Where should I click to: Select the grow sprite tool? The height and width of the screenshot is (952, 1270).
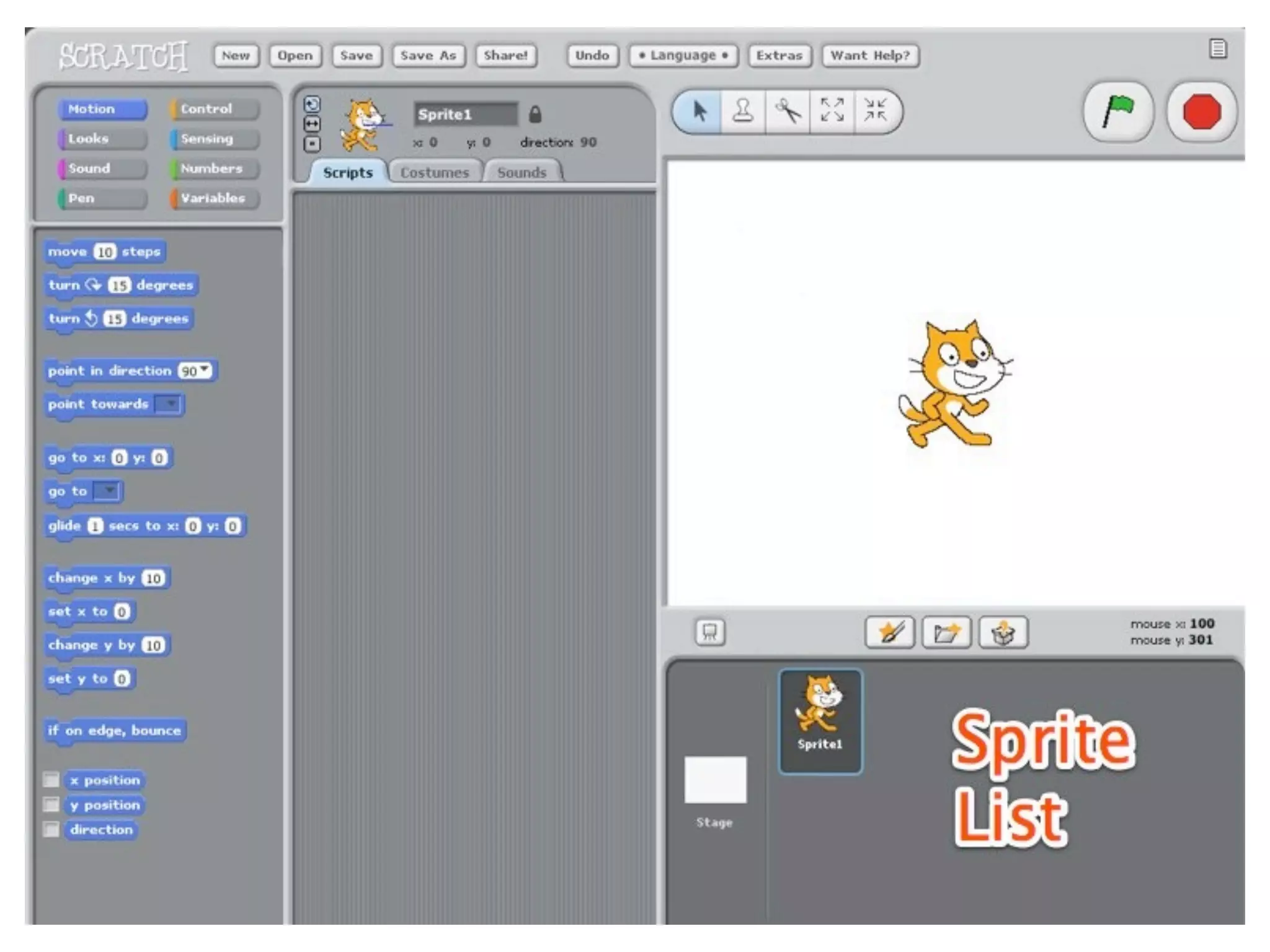832,112
